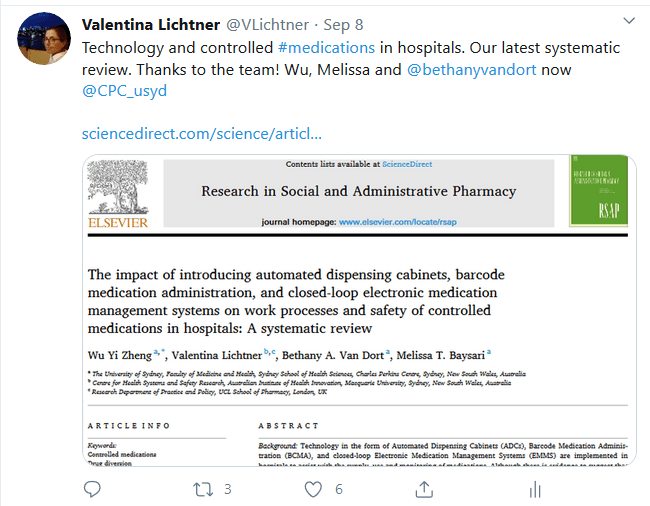Expand the tweet options chevron

[x=627, y=21]
